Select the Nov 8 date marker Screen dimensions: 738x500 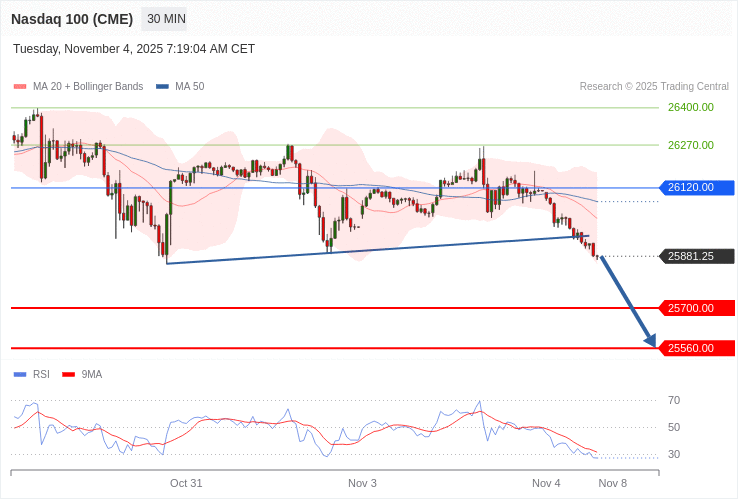pos(612,483)
